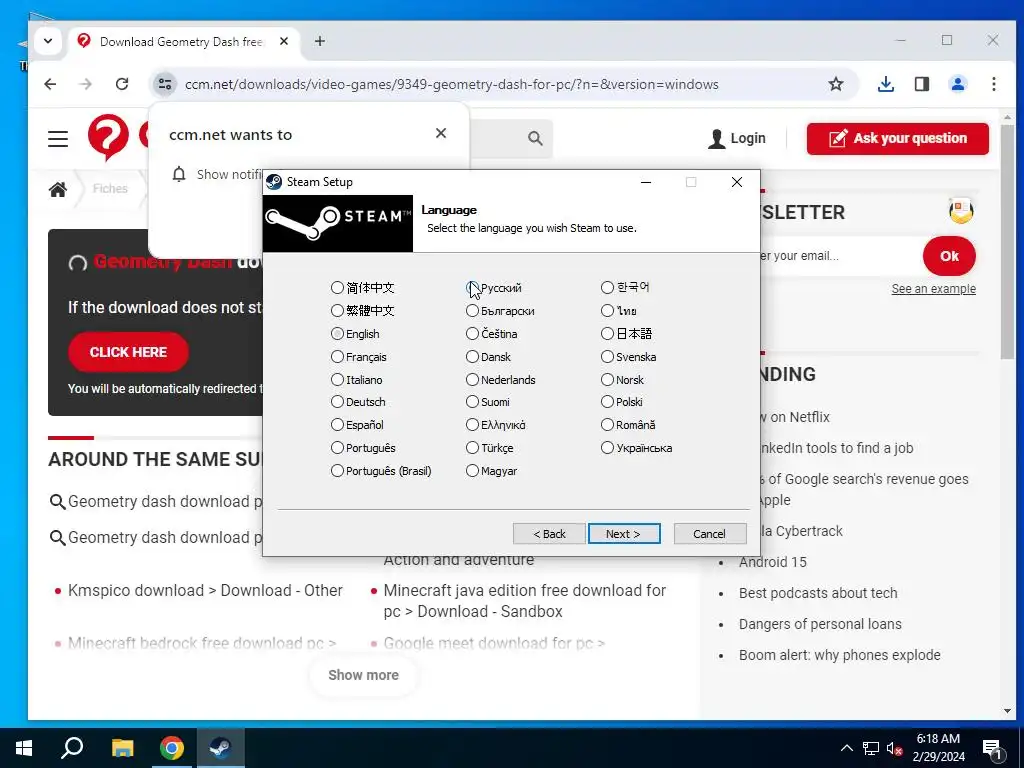Pick Svenska language option
The height and width of the screenshot is (768, 1024).
(607, 357)
